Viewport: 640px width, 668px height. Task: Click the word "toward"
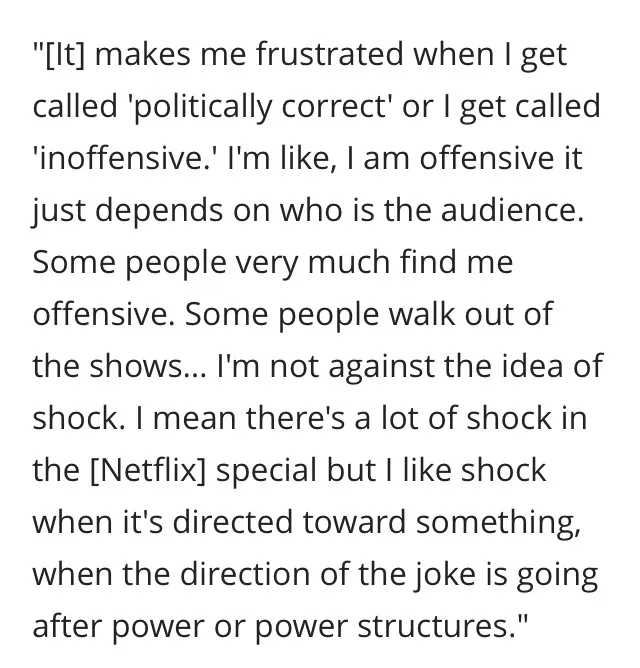coord(354,522)
